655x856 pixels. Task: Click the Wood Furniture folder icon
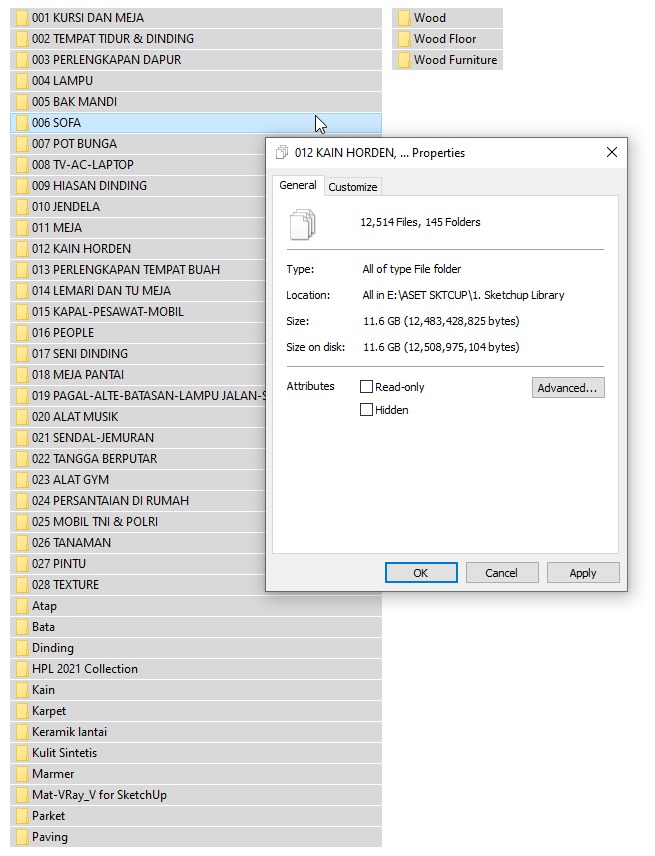coord(404,60)
